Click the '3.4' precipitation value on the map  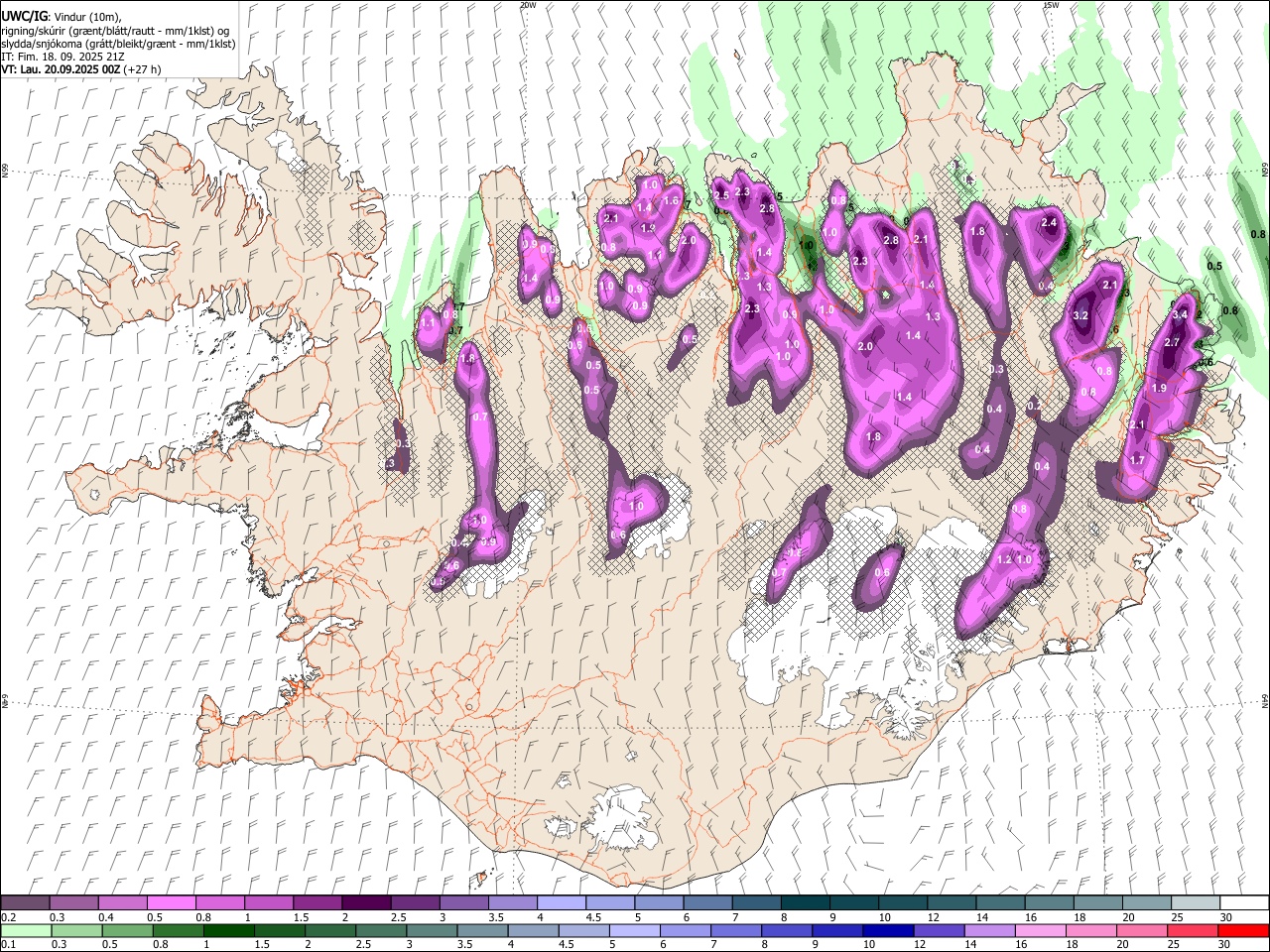[1180, 314]
